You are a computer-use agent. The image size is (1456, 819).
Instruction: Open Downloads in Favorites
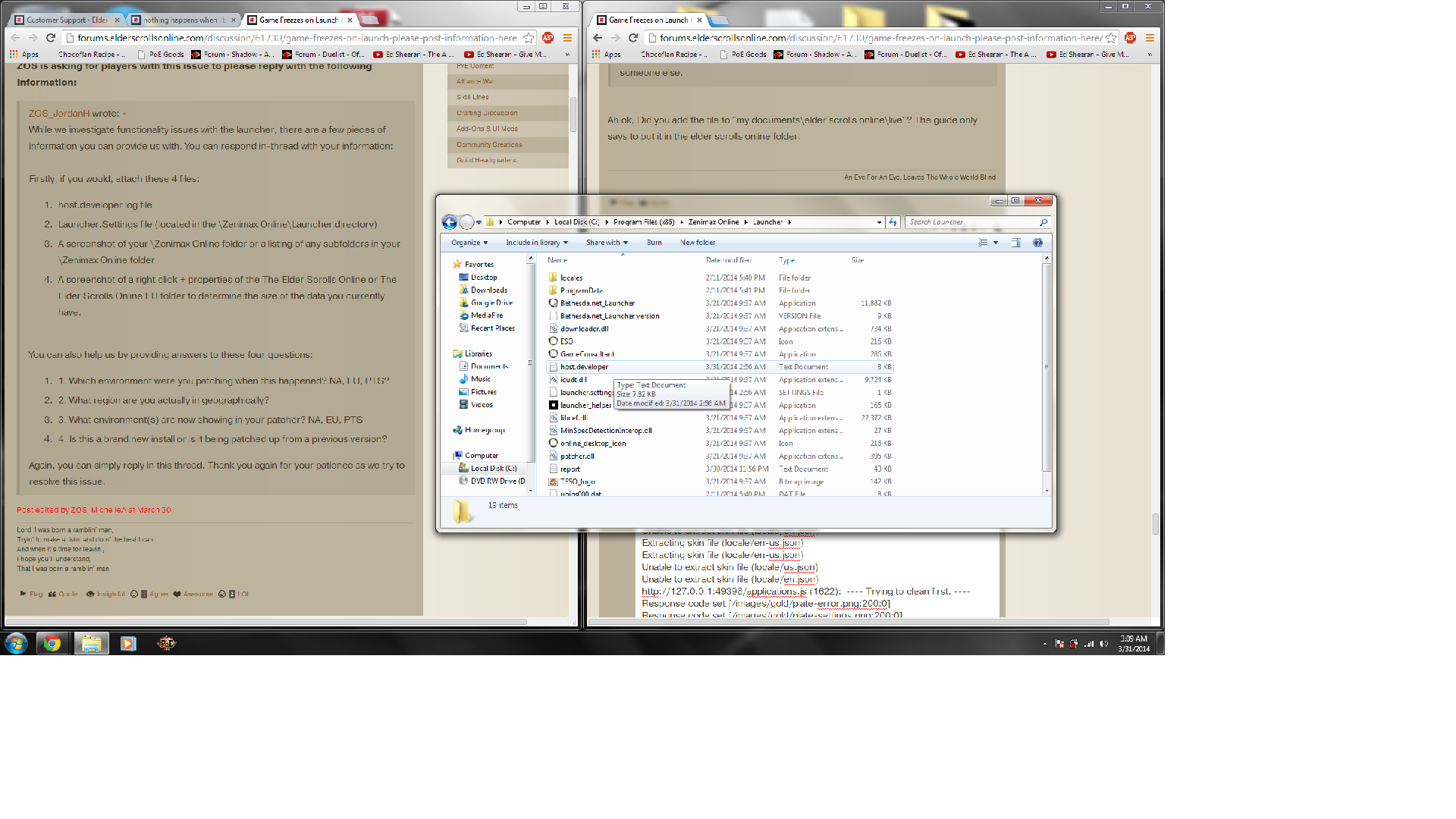pos(489,290)
